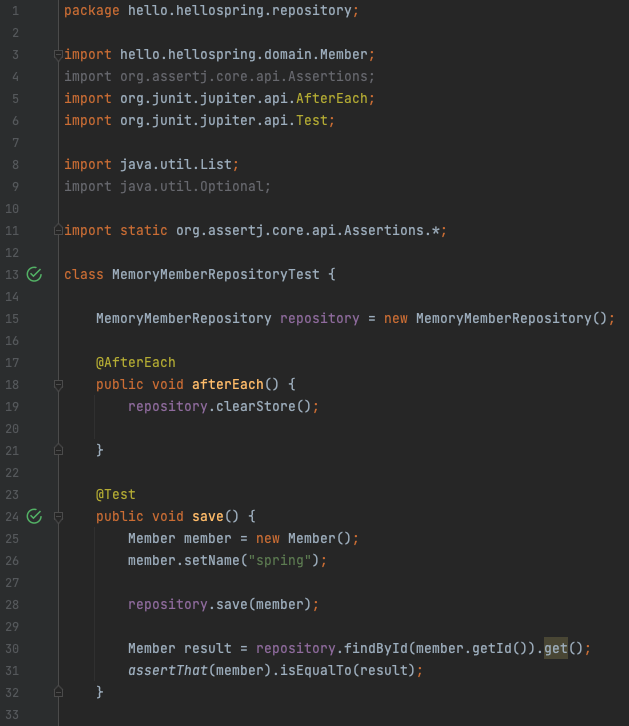This screenshot has height=726, width=629.
Task: Click the "afterEach" method name on line 18
Action: point(228,384)
